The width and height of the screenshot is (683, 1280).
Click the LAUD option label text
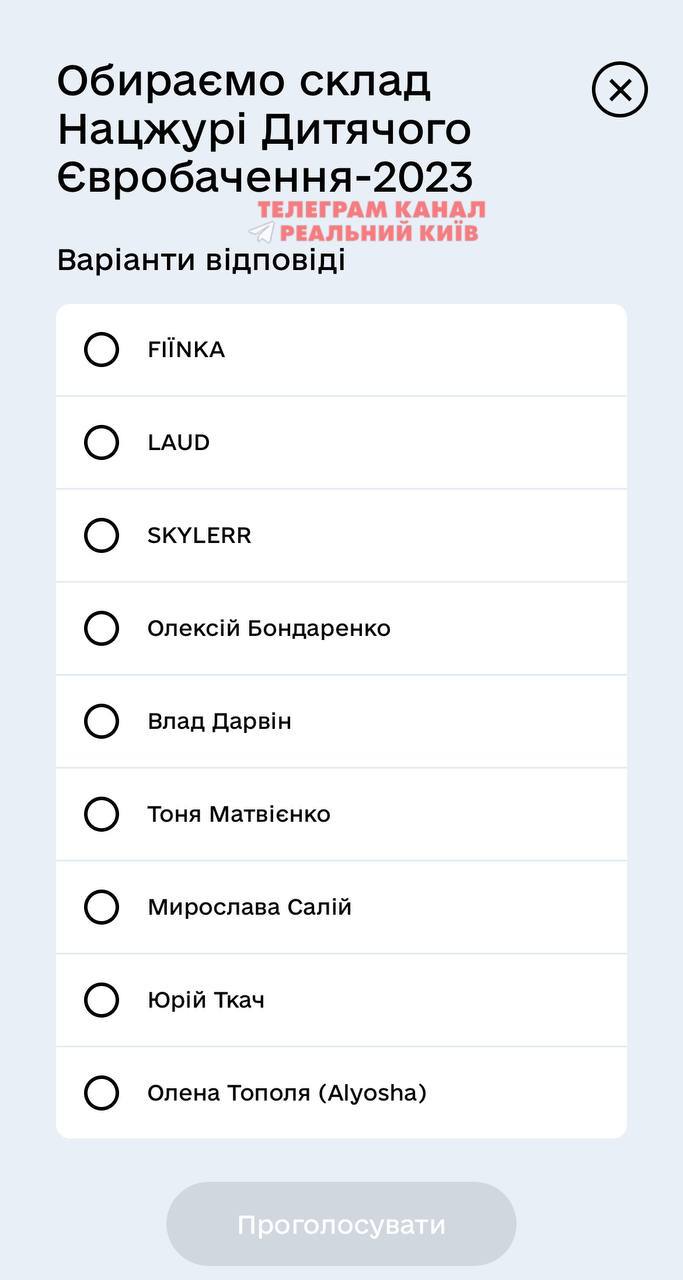coord(178,442)
